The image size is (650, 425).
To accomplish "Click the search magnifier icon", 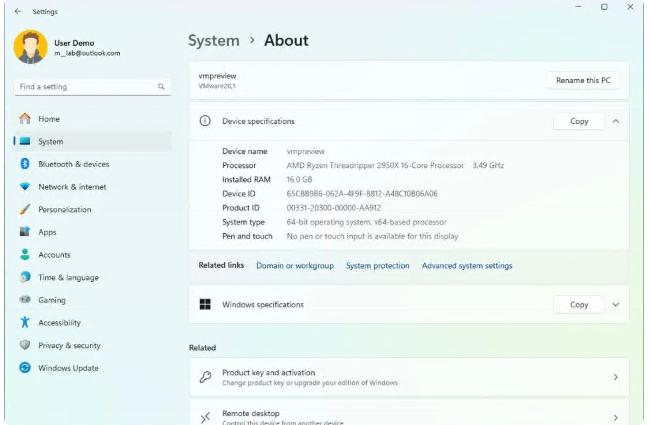I will pyautogui.click(x=161, y=87).
